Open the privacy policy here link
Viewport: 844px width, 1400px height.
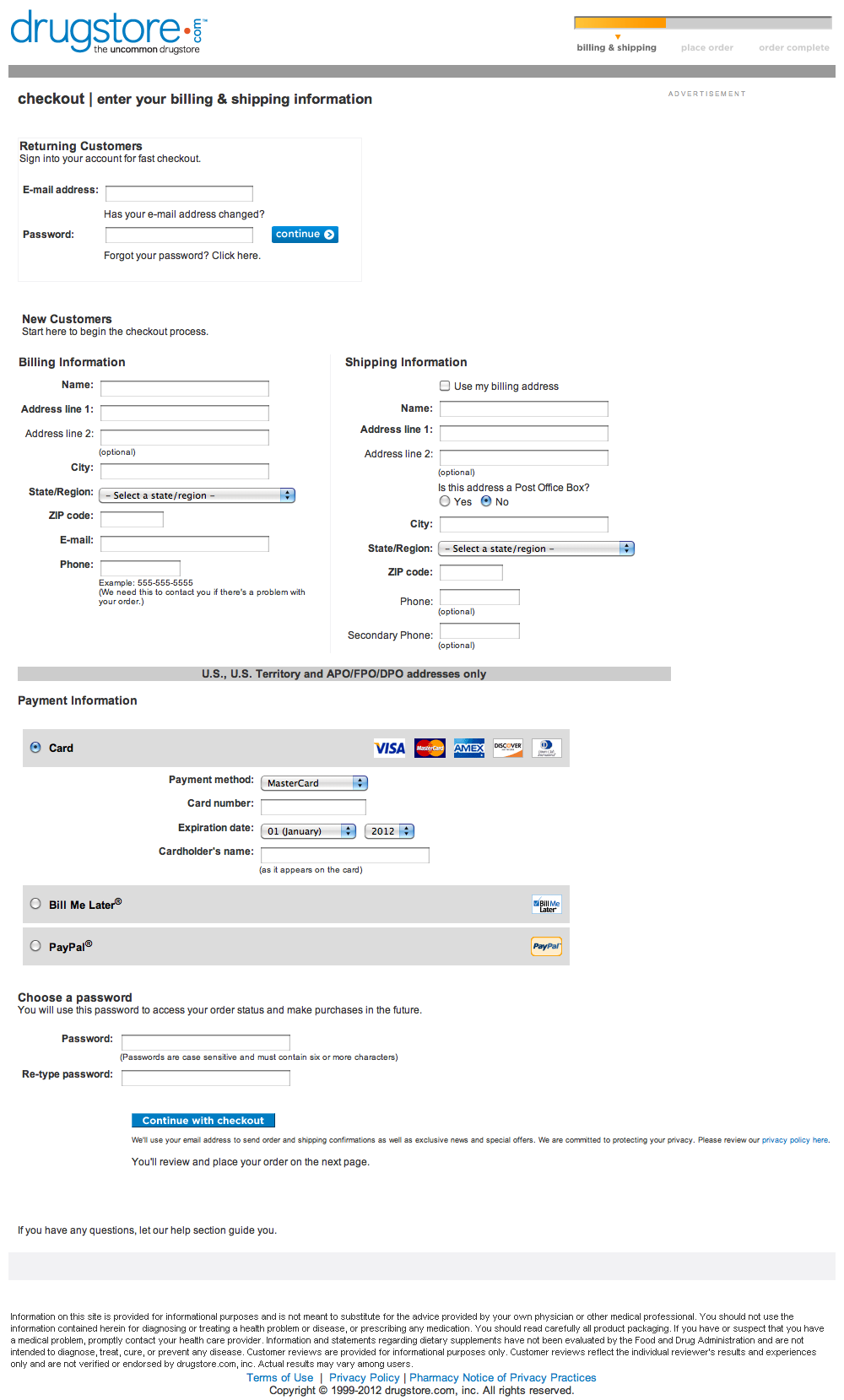(x=795, y=1140)
